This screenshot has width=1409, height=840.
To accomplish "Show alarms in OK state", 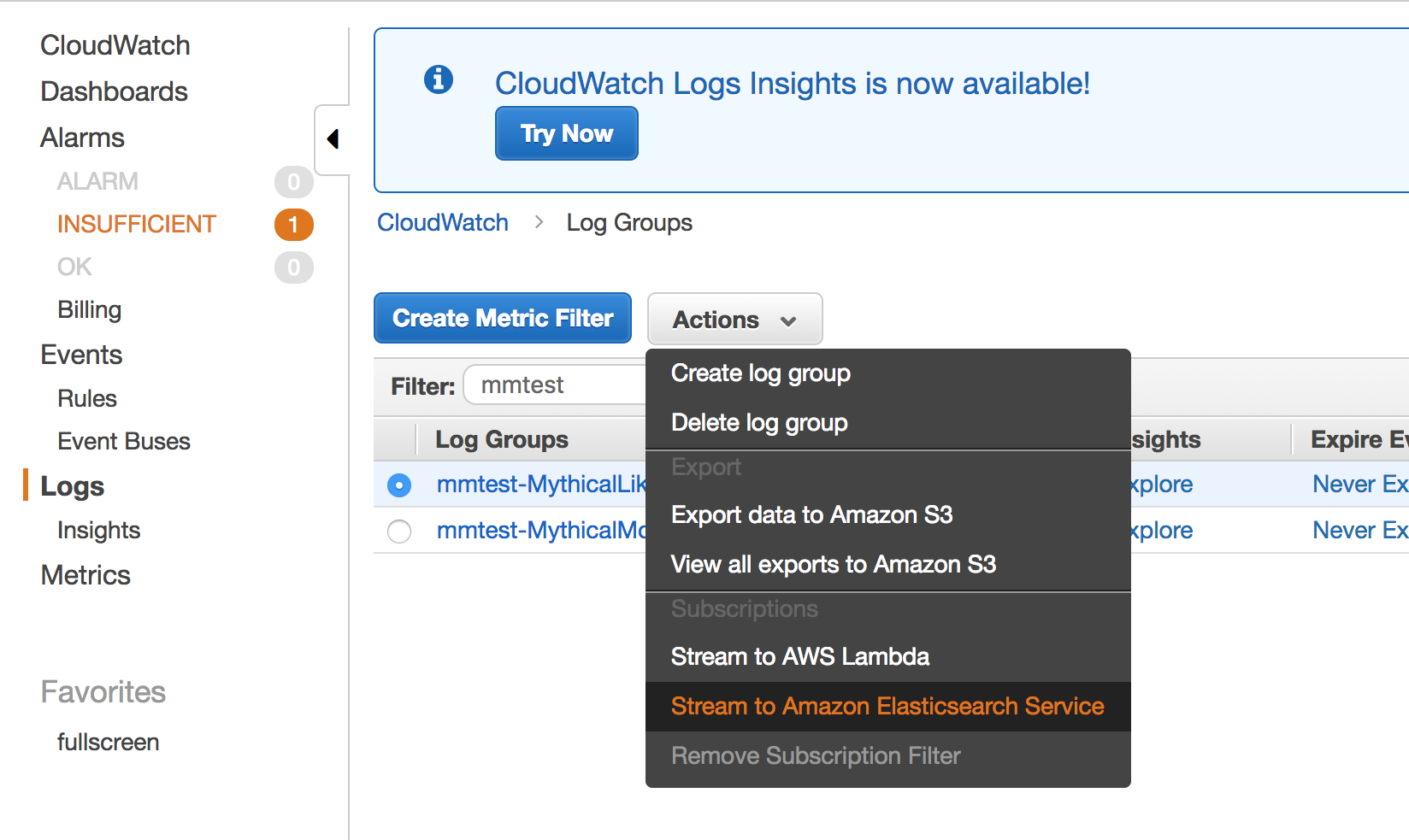I will (74, 267).
